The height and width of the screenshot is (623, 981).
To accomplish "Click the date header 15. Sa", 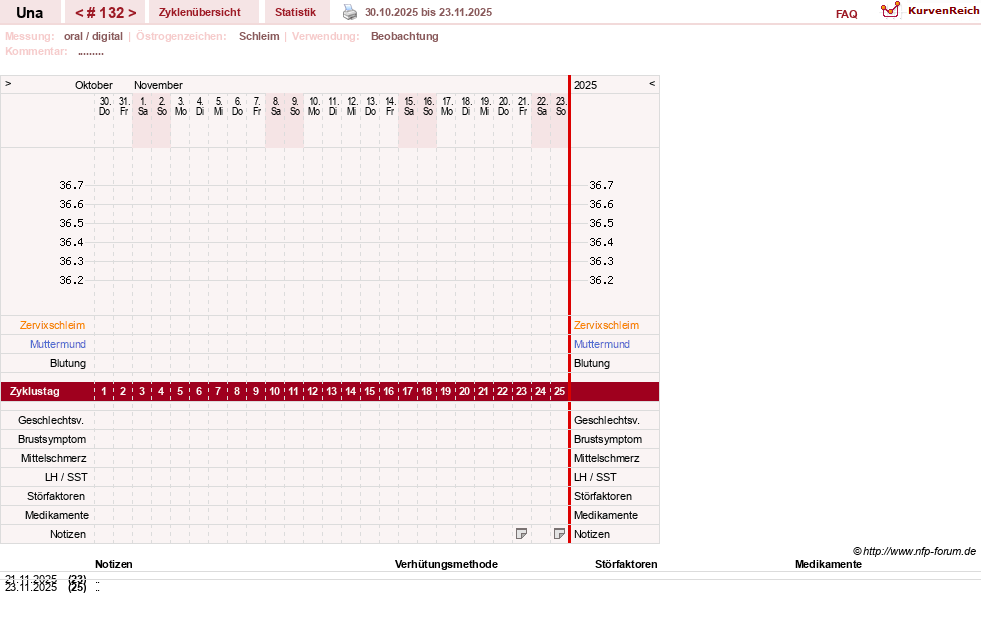I will pos(409,106).
